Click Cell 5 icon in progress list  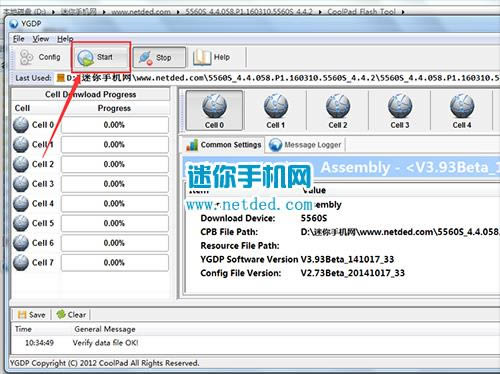tap(21, 223)
